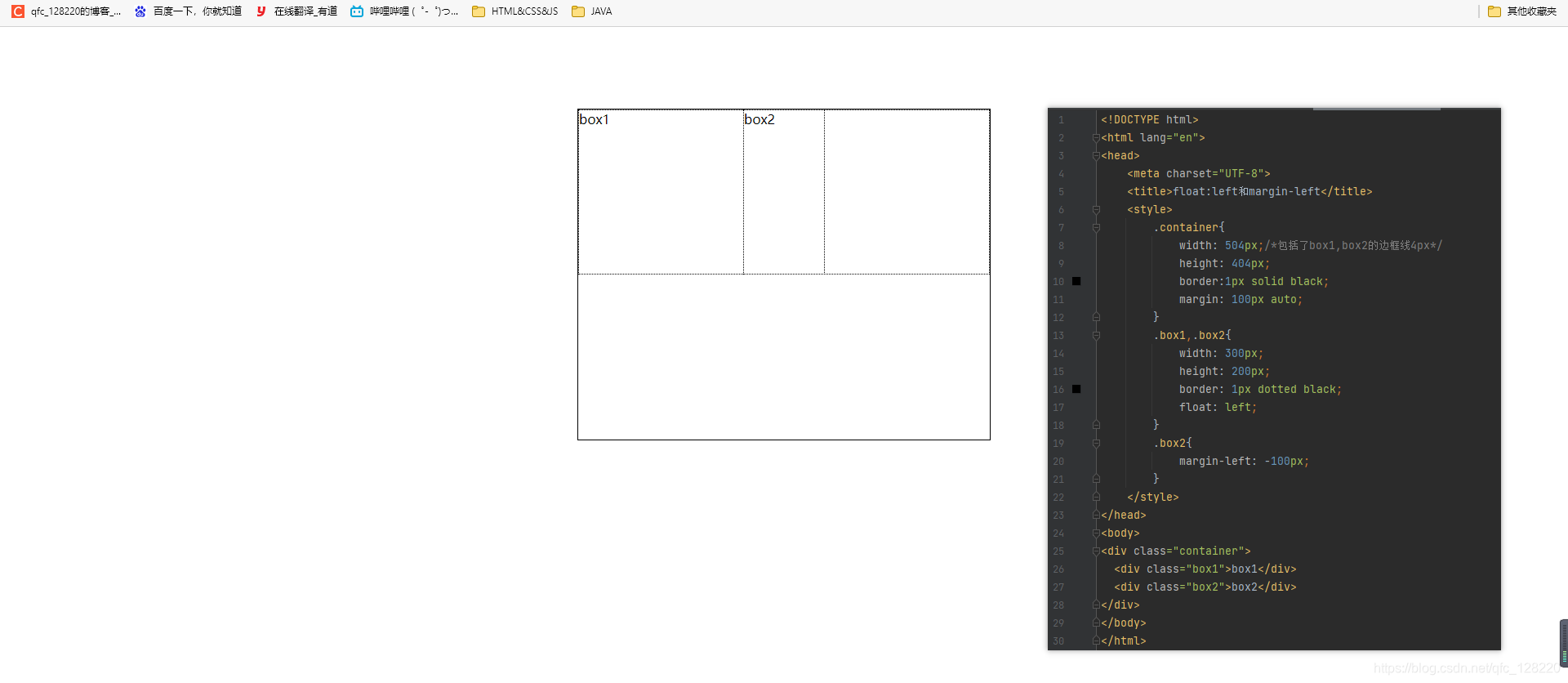Click the black color swatch on line 10

[x=1076, y=281]
